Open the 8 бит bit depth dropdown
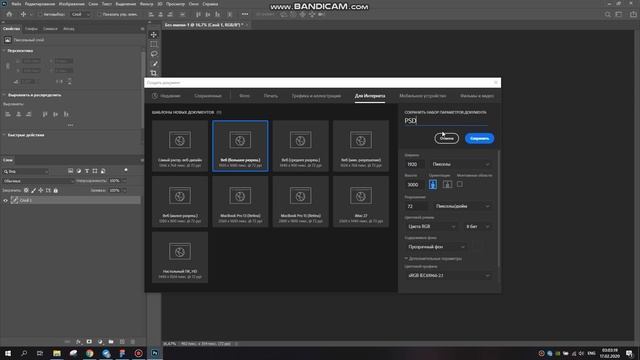640x360 pixels. 477,226
